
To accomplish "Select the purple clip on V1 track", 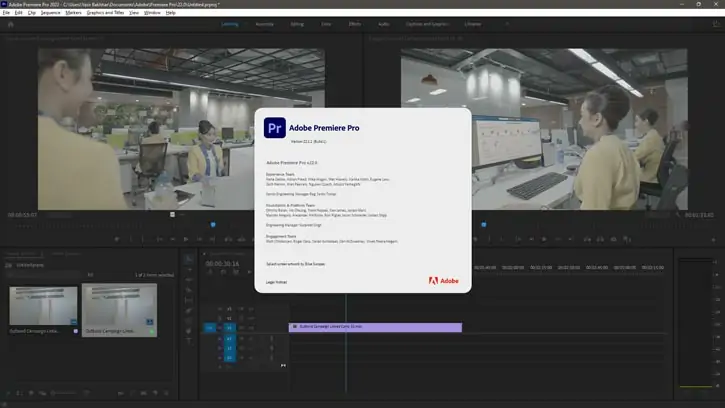I will tap(375, 327).
